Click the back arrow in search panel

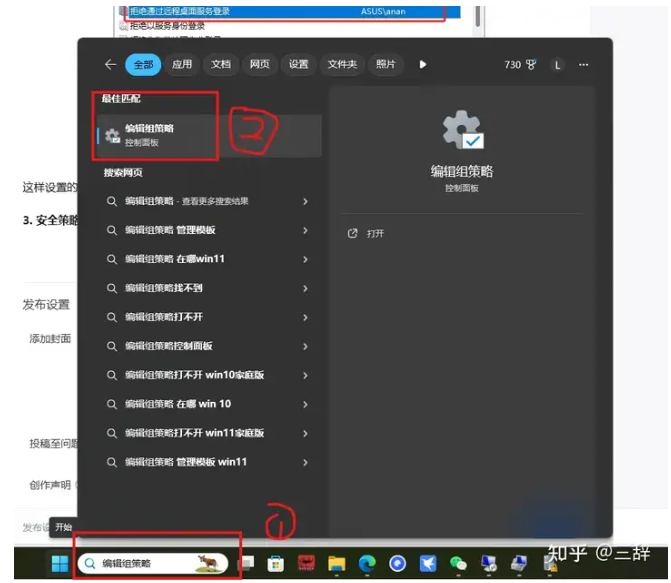110,65
